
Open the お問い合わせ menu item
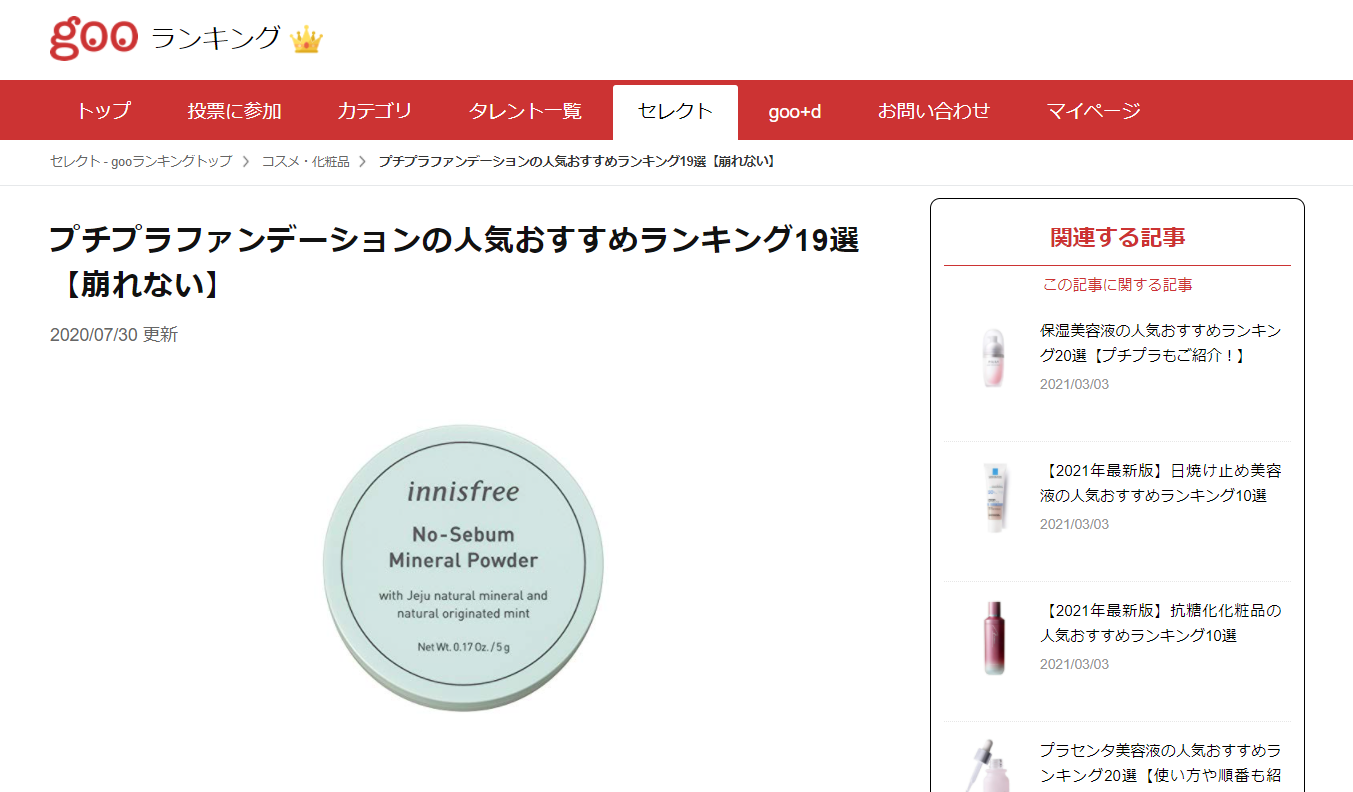pos(934,111)
